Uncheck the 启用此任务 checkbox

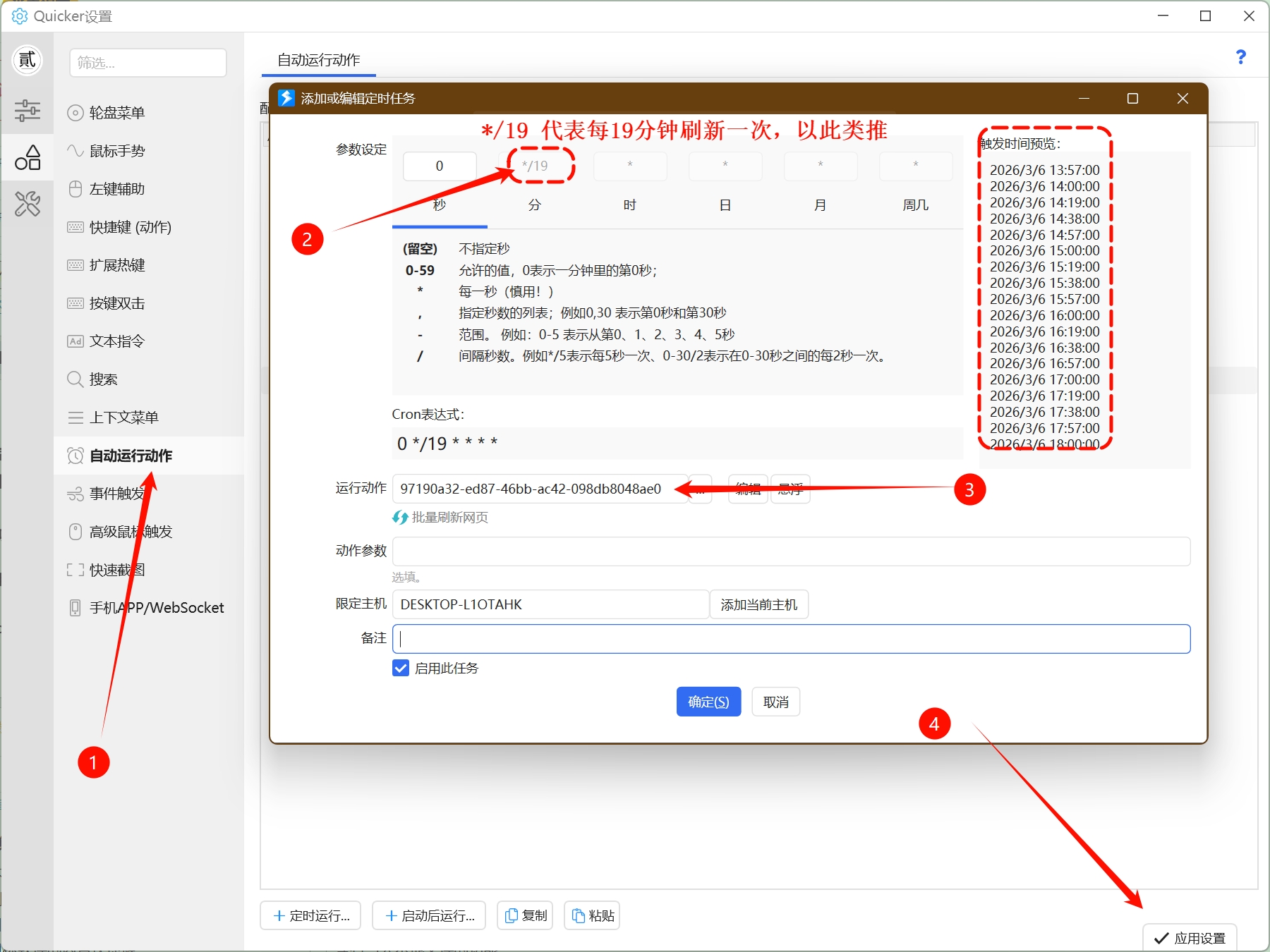point(401,668)
